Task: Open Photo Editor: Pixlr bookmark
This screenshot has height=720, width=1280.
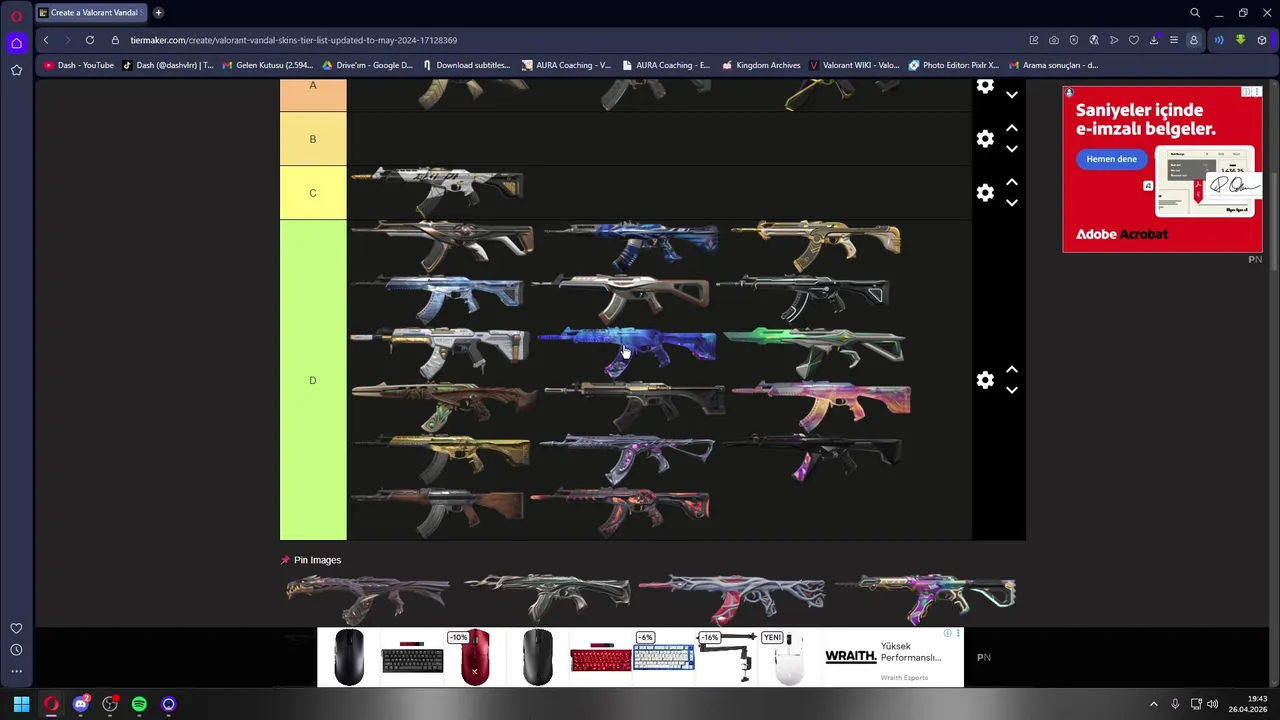Action: tap(954, 65)
